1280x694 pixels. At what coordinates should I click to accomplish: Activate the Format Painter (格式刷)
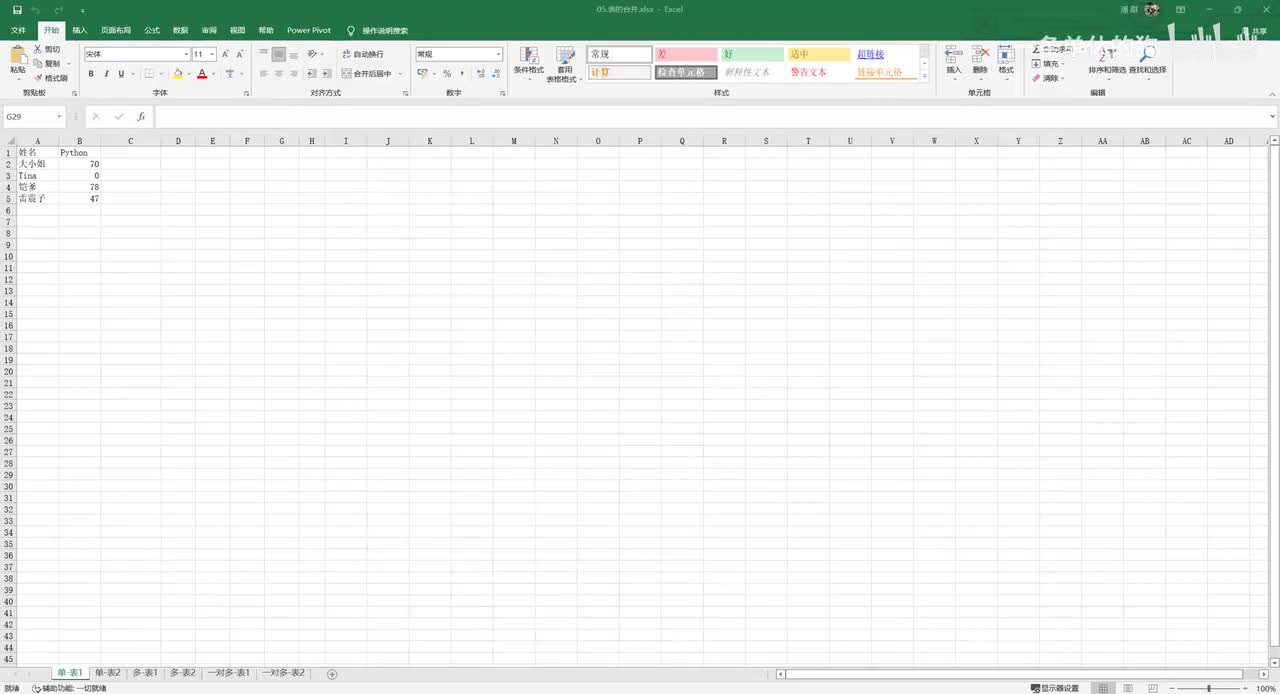tap(50, 78)
